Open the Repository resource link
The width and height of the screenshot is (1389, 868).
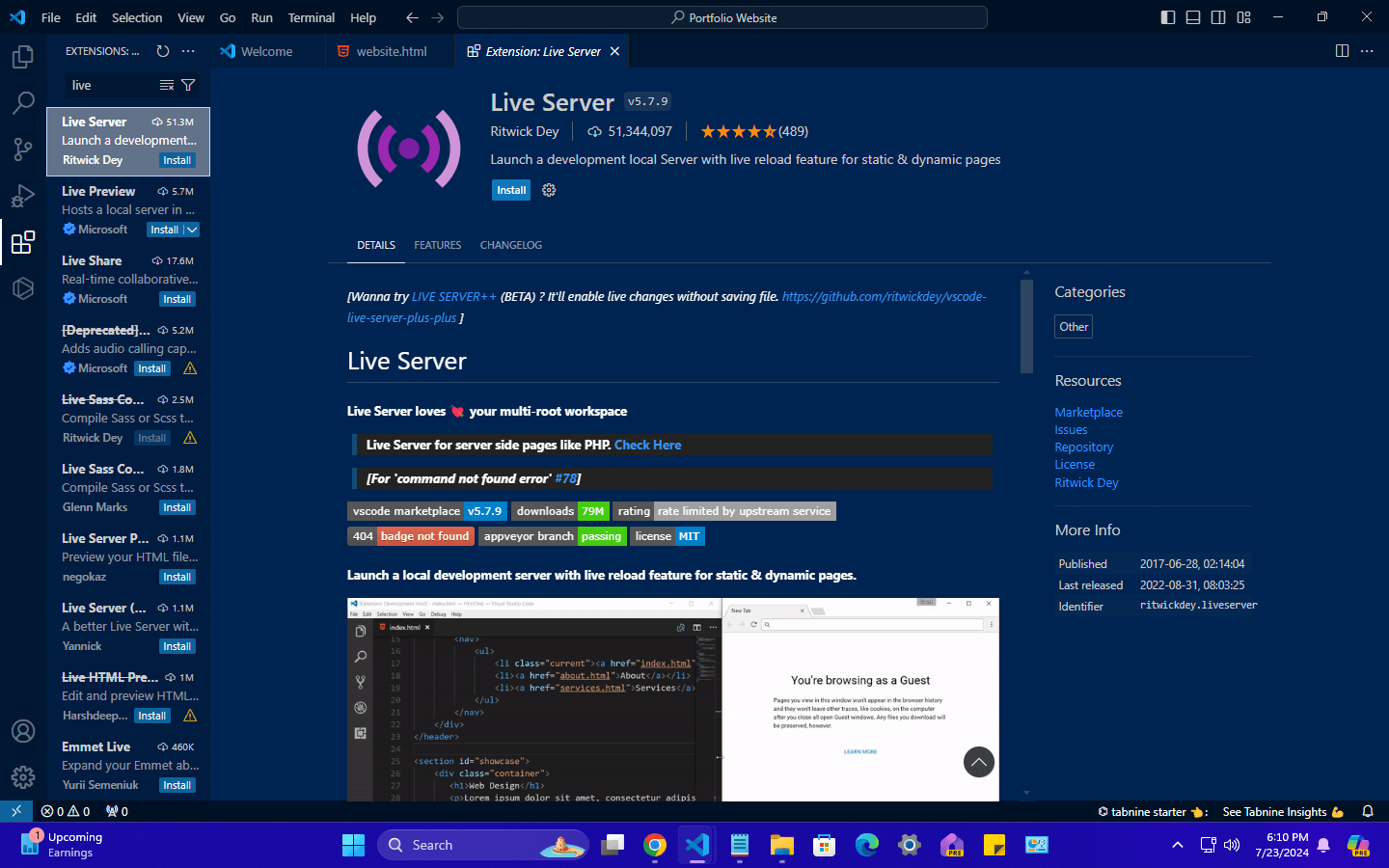pyautogui.click(x=1083, y=447)
